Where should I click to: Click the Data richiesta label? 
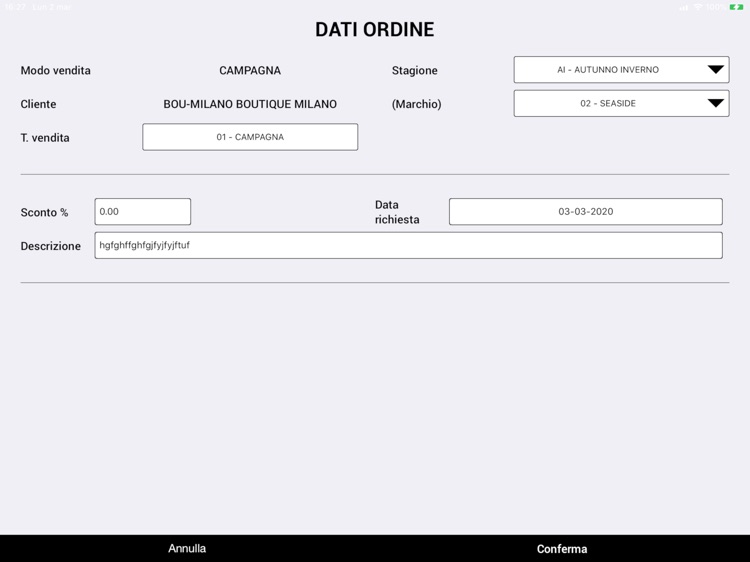(397, 212)
